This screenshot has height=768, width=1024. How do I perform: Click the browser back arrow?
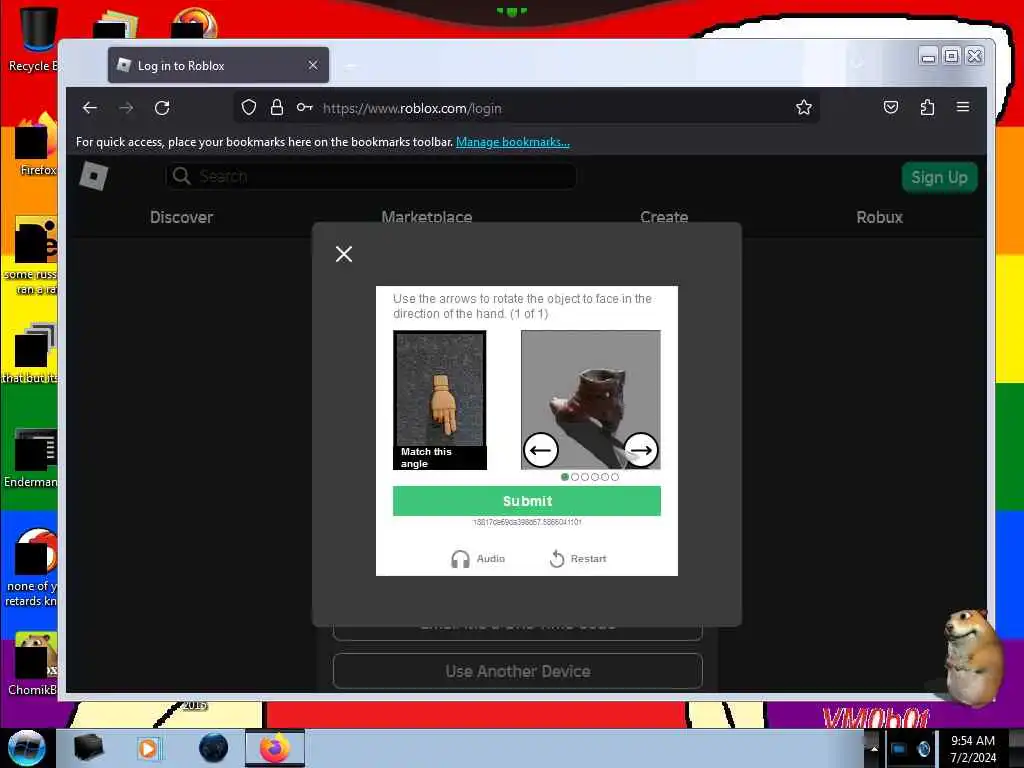pyautogui.click(x=89, y=108)
